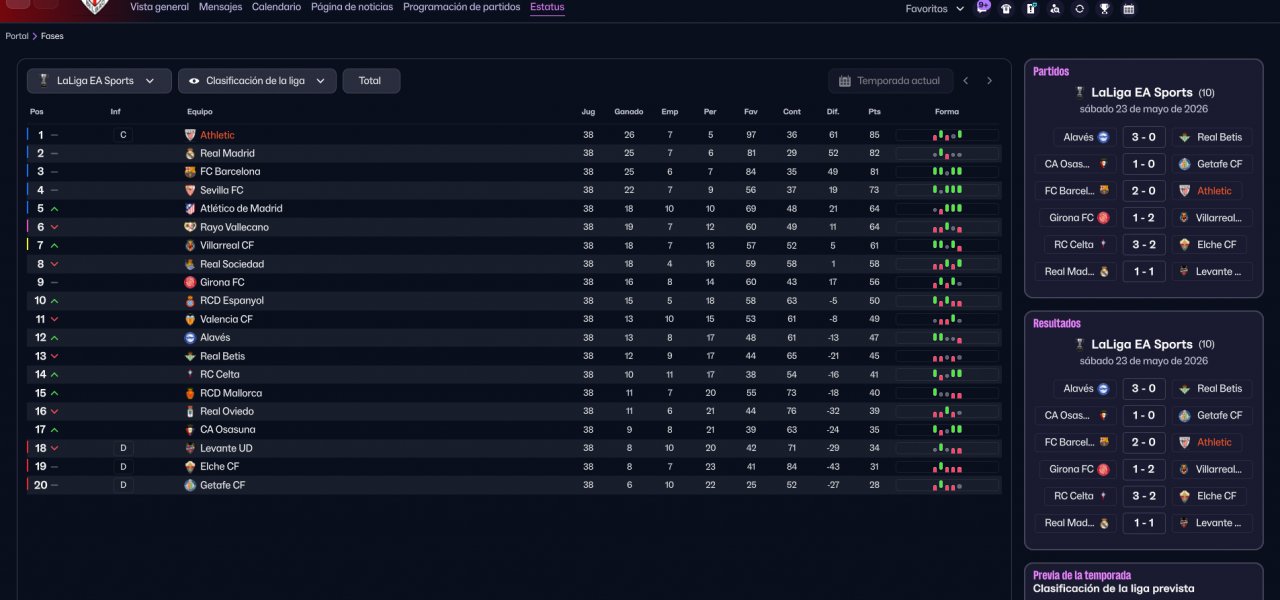Sort table by the Pts column header

[875, 112]
